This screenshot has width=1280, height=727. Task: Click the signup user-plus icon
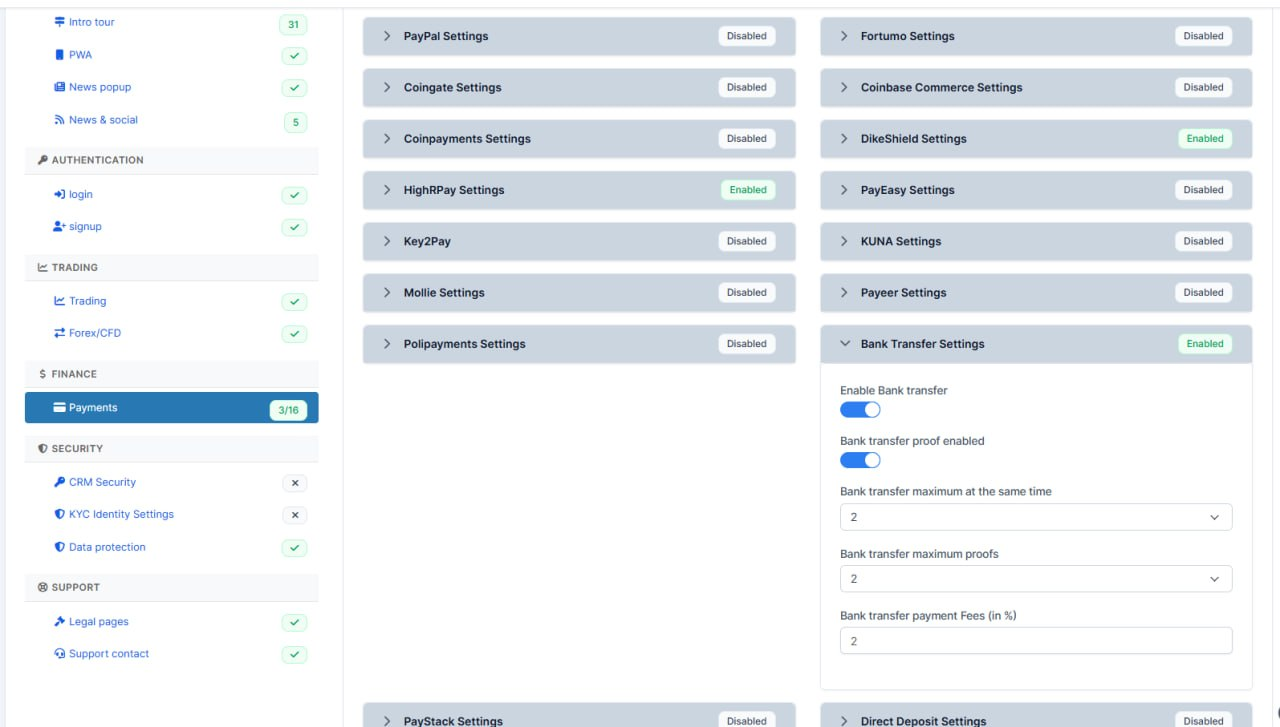click(x=59, y=227)
